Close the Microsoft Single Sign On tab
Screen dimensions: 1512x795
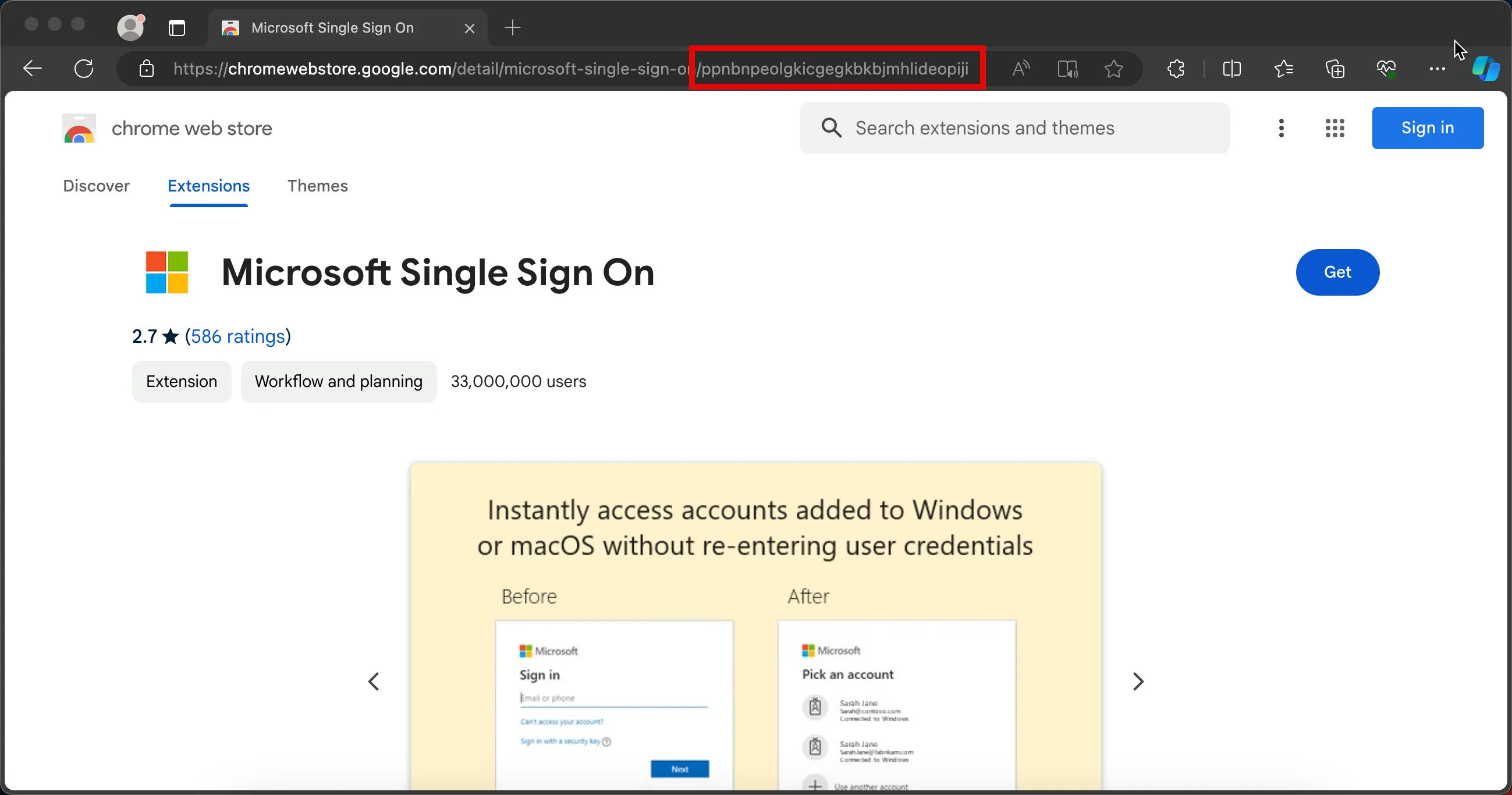(469, 28)
